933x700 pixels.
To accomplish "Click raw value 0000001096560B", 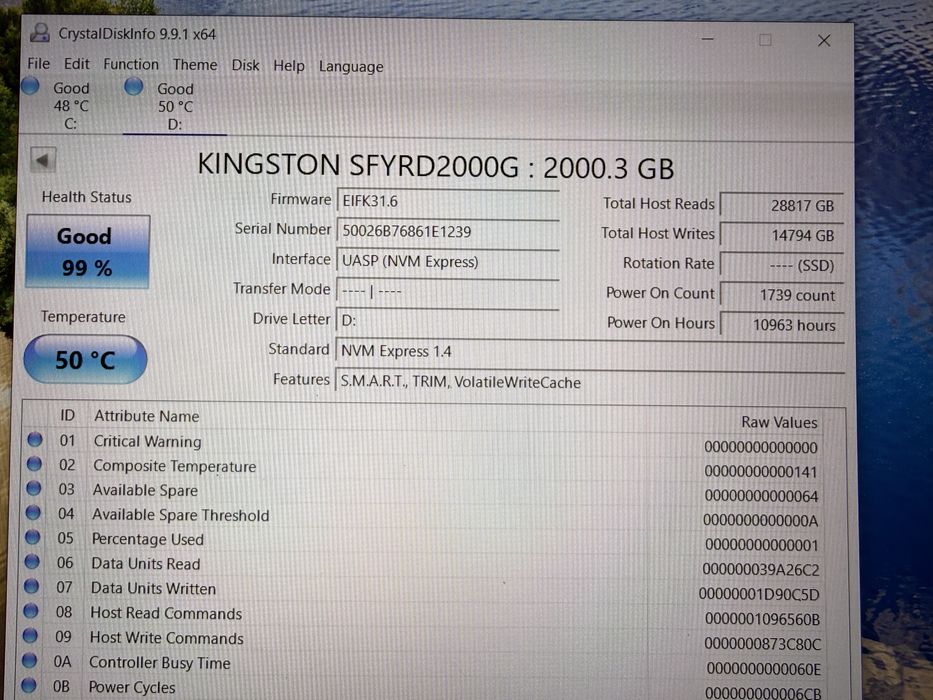I will 762,619.
